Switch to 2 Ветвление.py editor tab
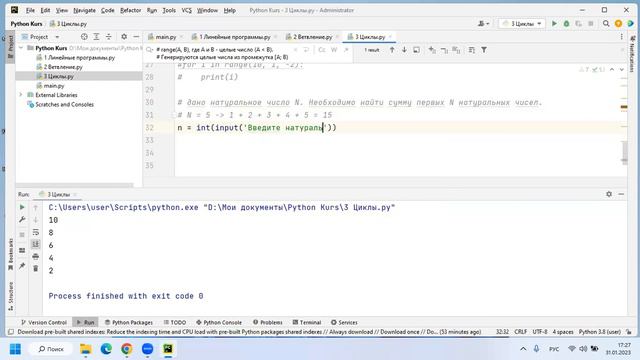The image size is (640, 360). point(312,37)
